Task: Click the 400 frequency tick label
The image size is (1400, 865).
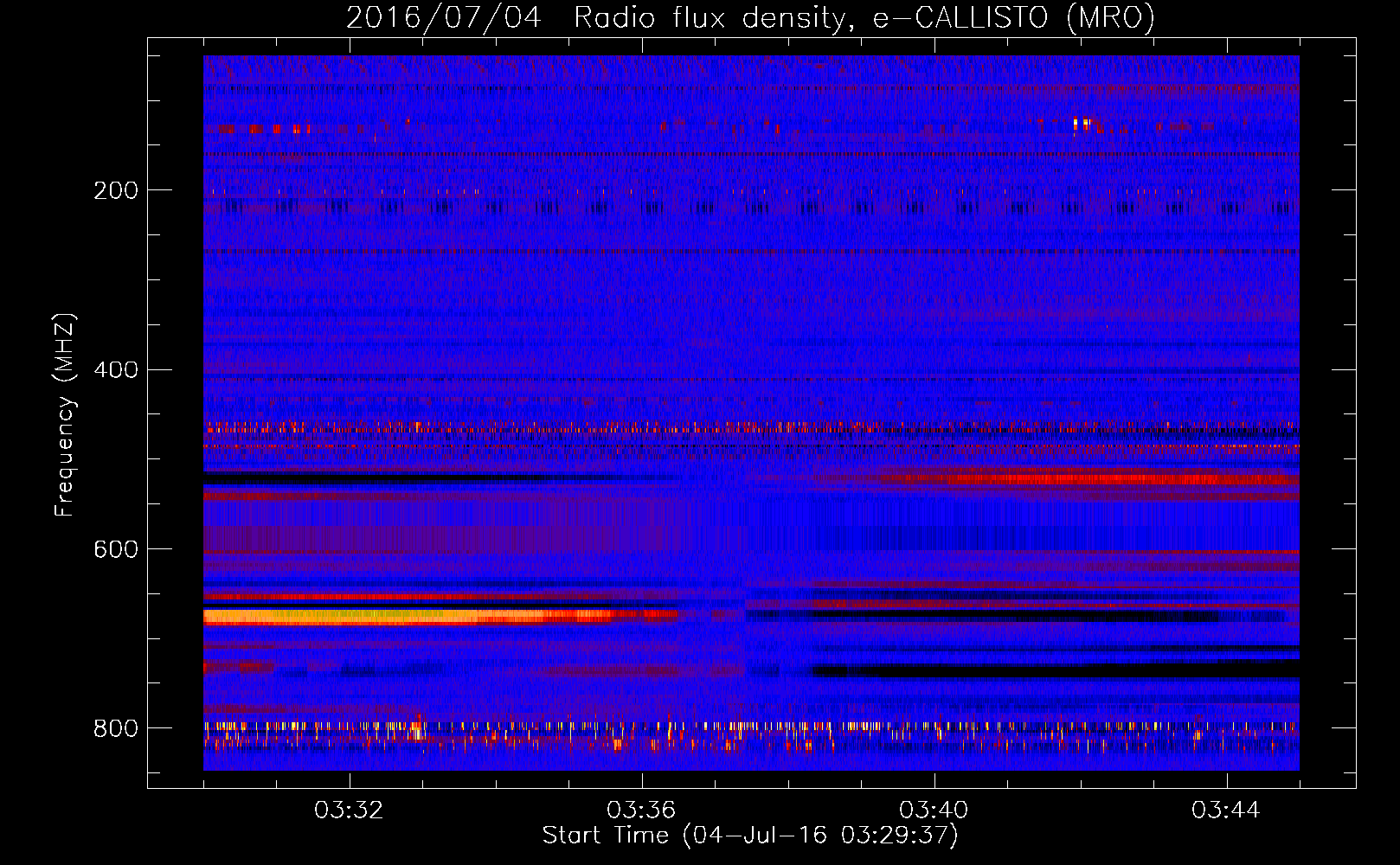Action: (116, 370)
